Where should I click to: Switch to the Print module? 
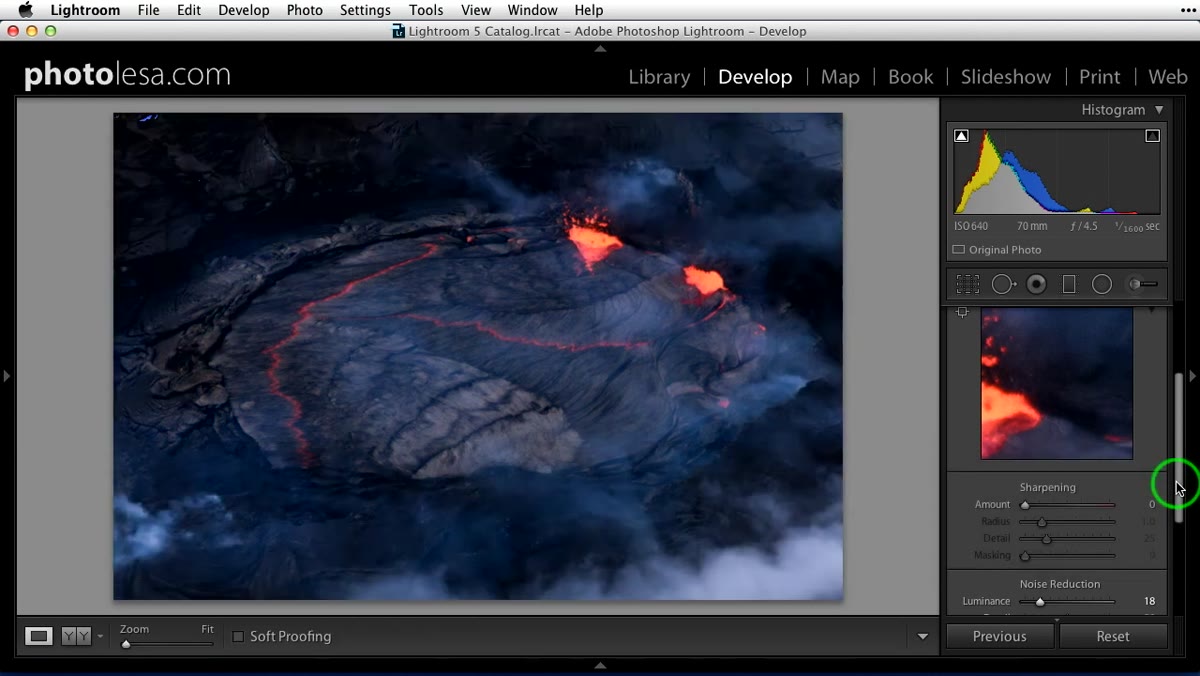coord(1099,77)
